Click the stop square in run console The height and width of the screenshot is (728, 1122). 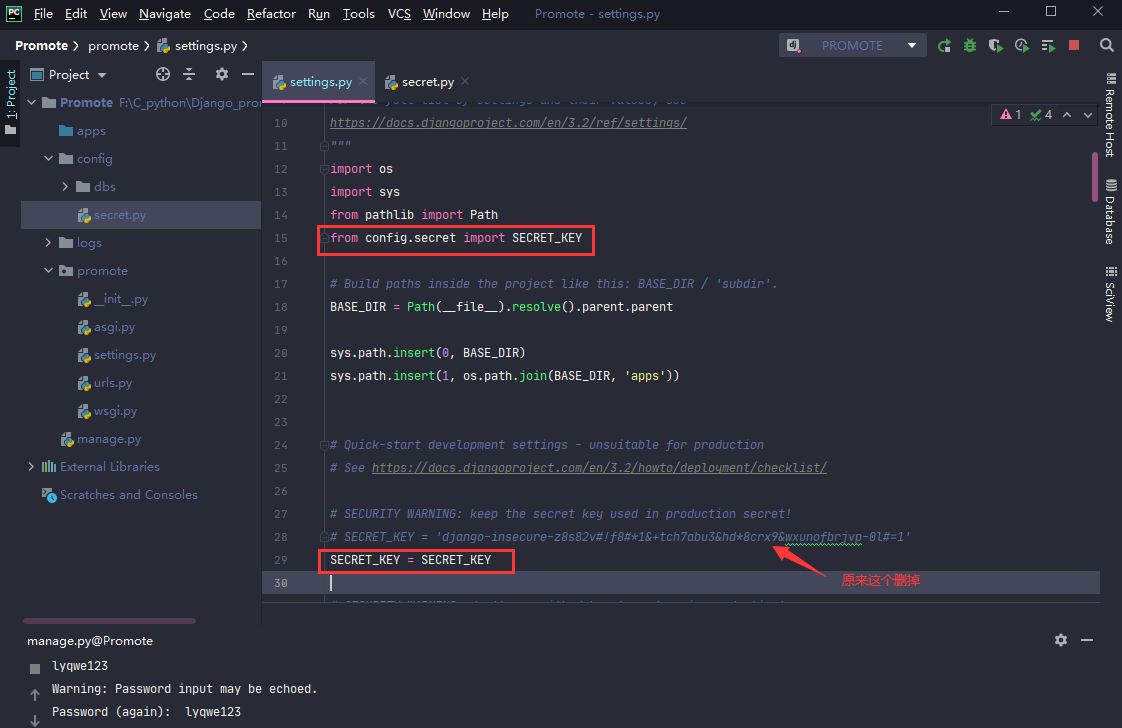click(34, 669)
